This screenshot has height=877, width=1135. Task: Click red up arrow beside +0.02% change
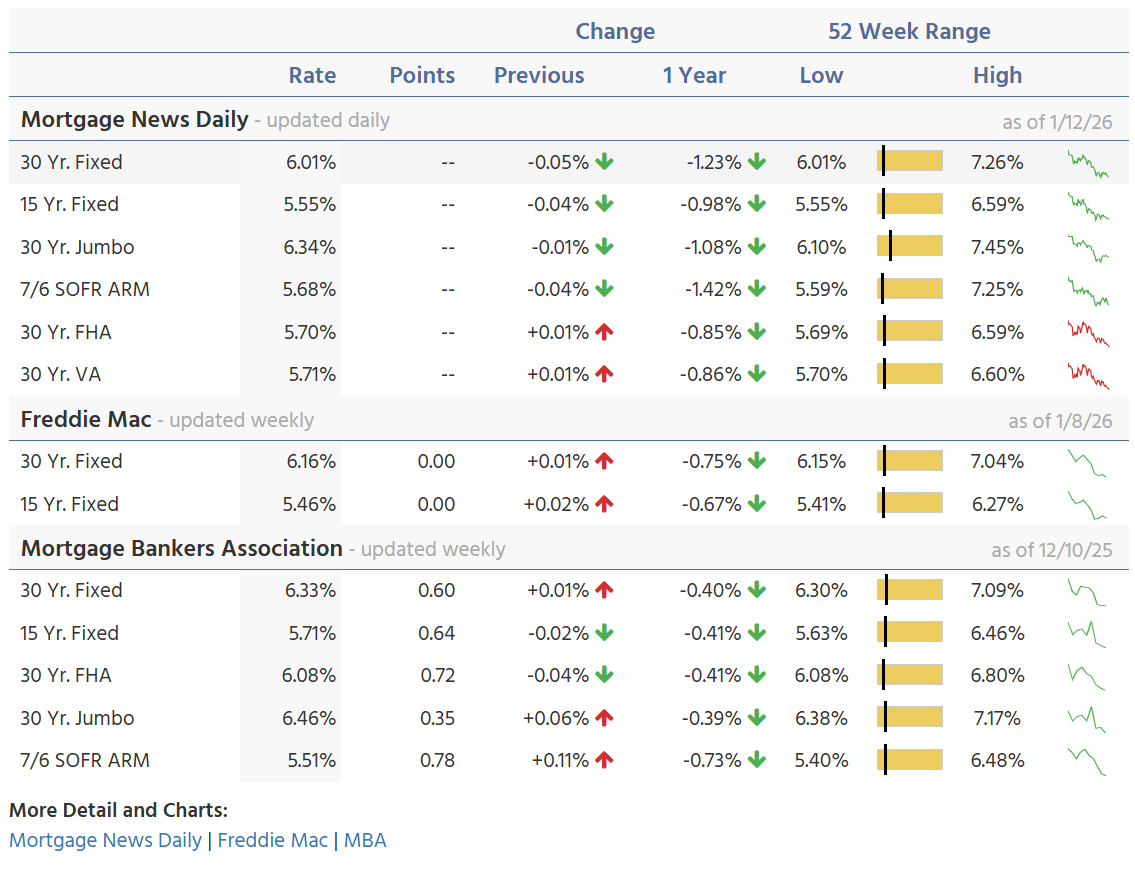[x=604, y=504]
